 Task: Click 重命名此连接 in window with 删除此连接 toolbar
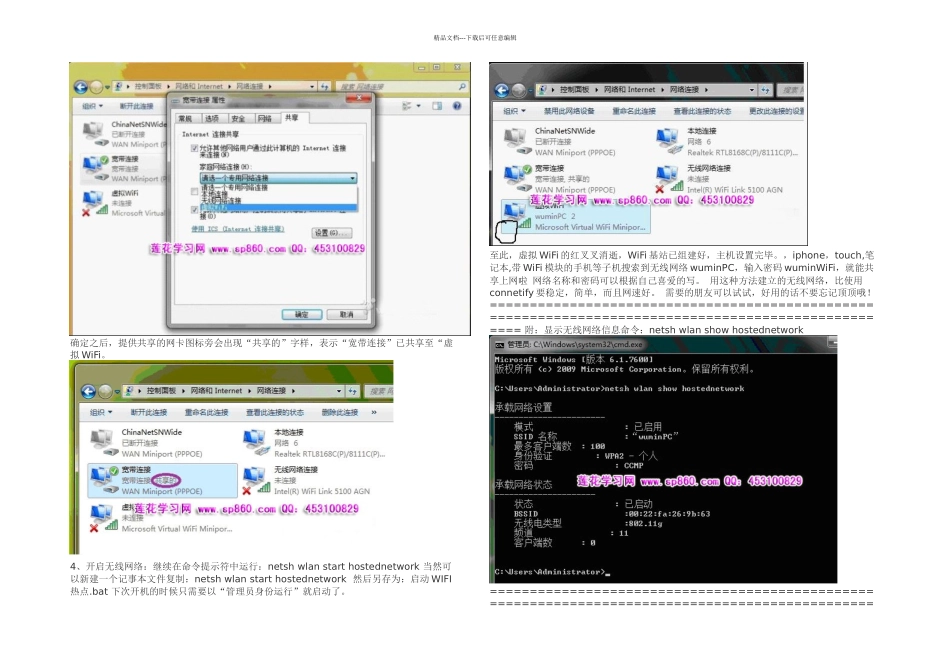click(206, 412)
